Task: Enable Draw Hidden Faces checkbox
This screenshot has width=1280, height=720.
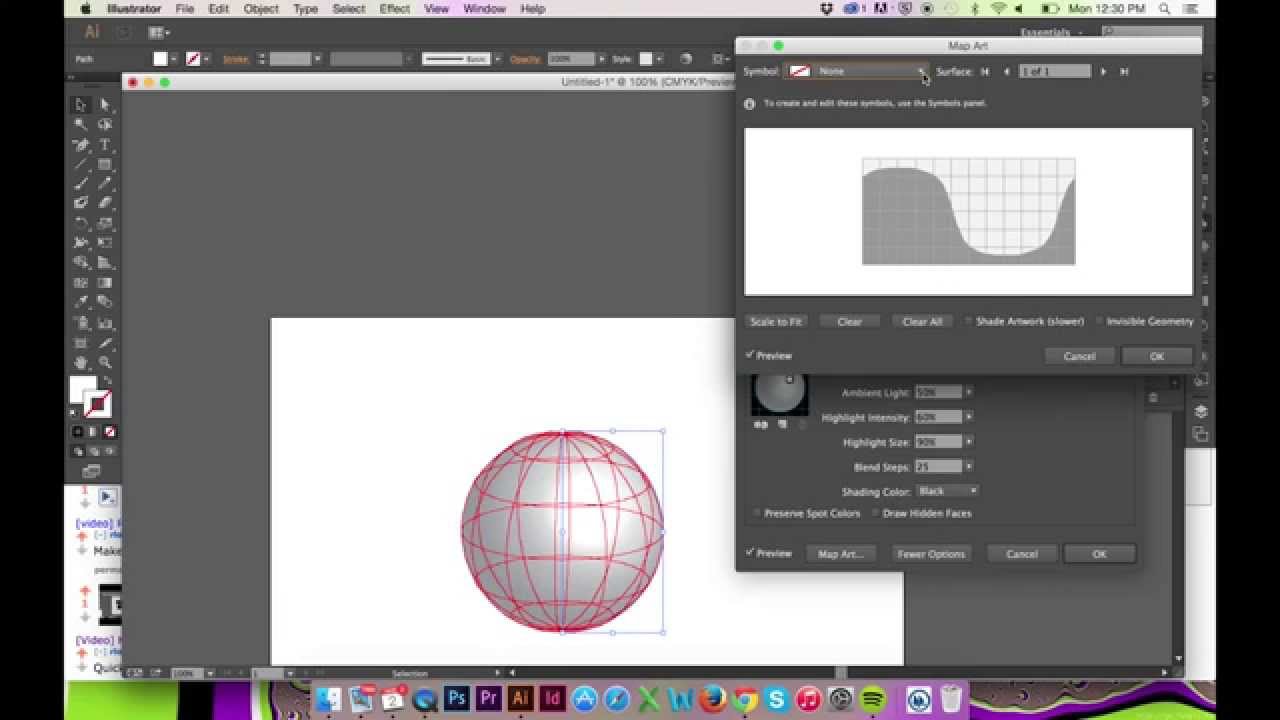Action: pyautogui.click(x=876, y=513)
